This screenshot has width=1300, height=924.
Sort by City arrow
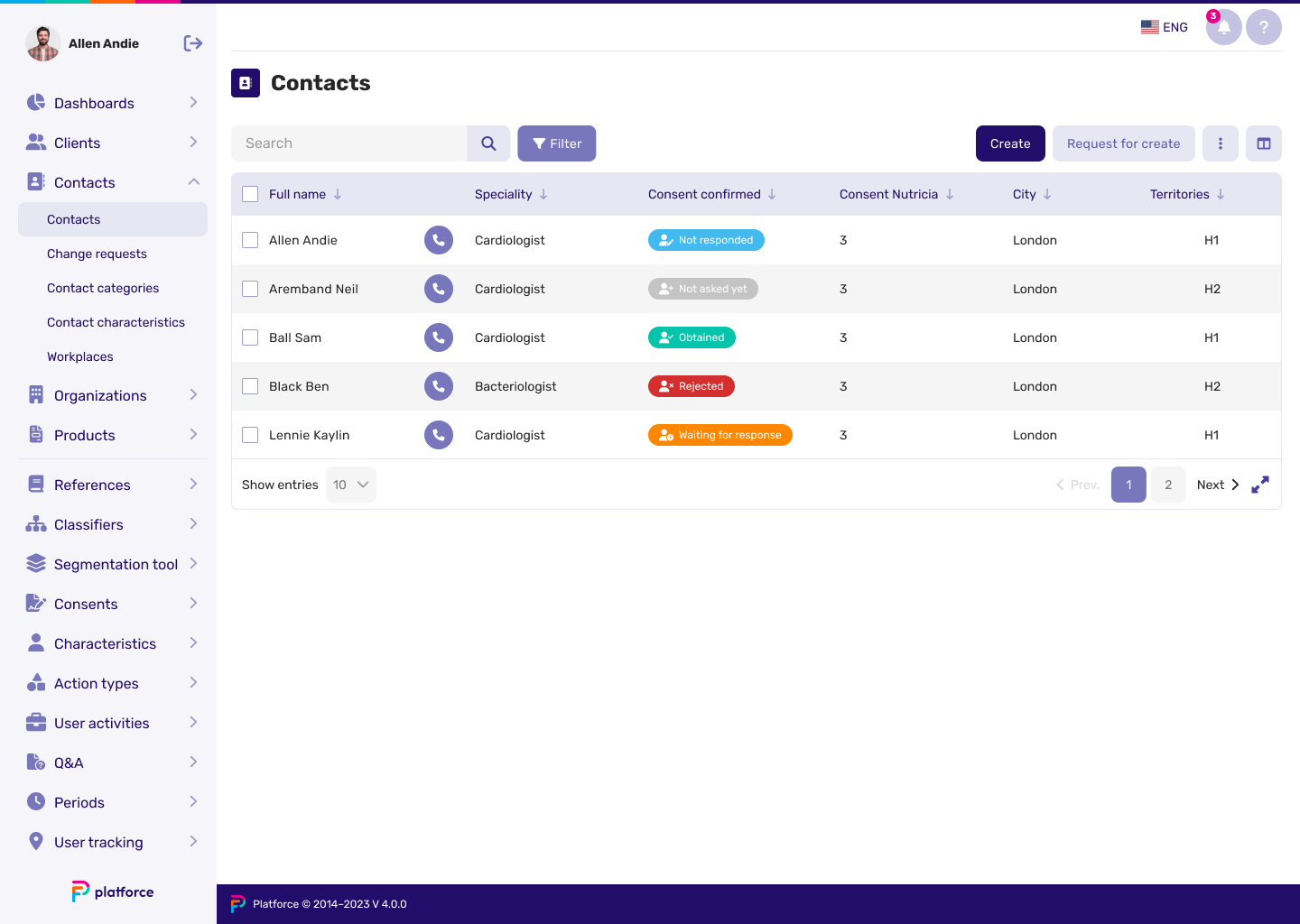[1047, 194]
